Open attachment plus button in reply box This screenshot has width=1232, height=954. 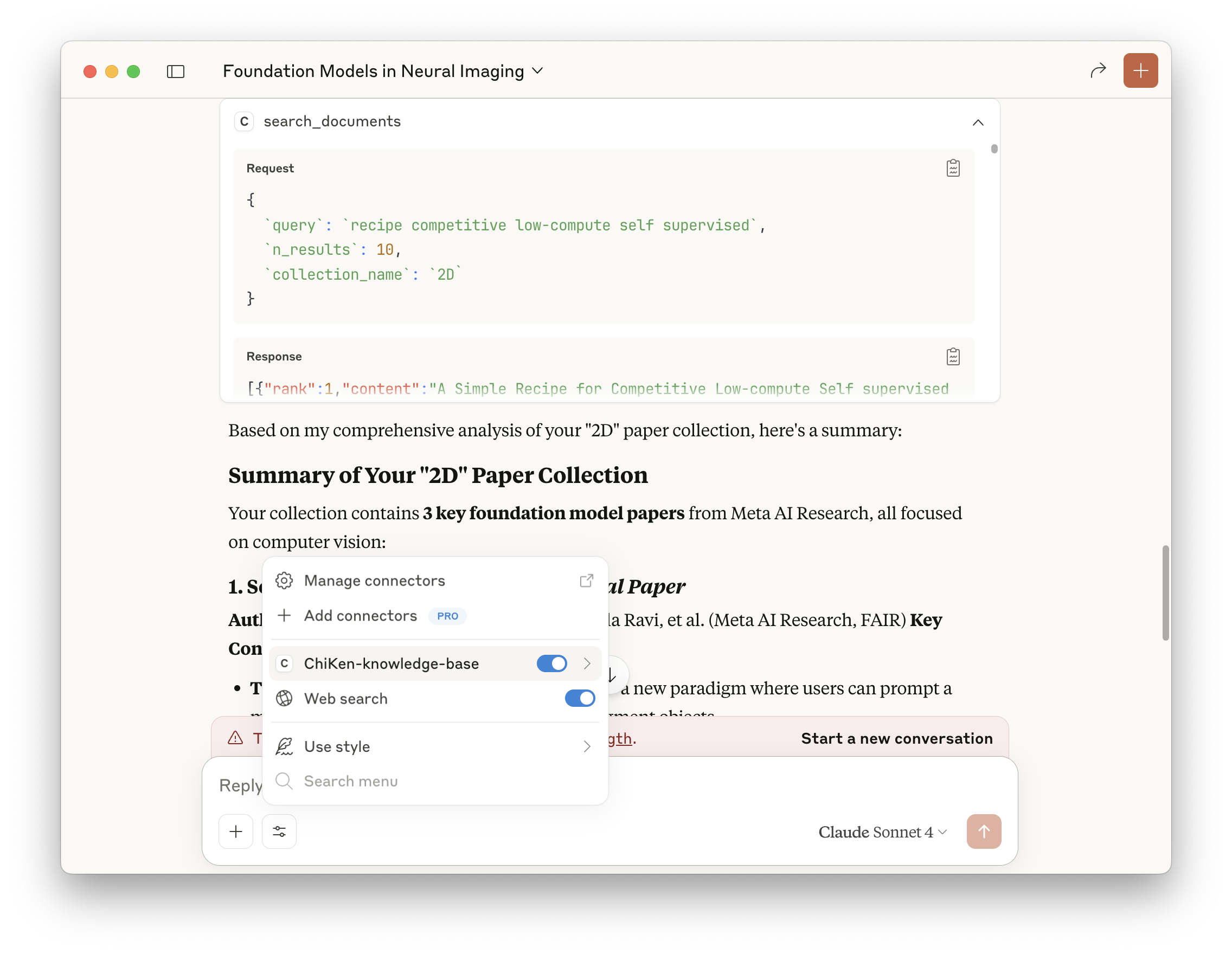coord(236,831)
